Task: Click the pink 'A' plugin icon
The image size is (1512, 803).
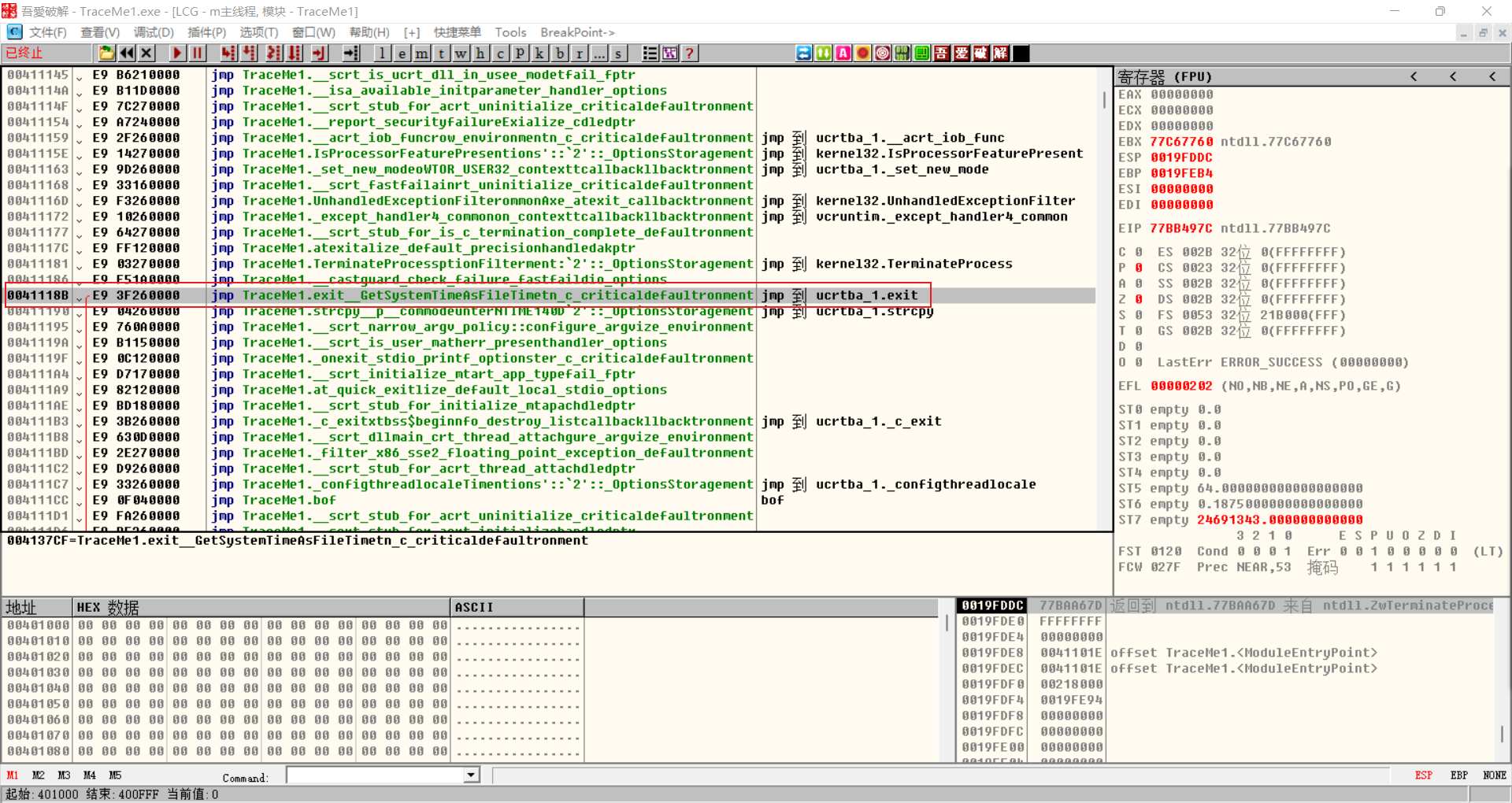Action: pos(843,54)
